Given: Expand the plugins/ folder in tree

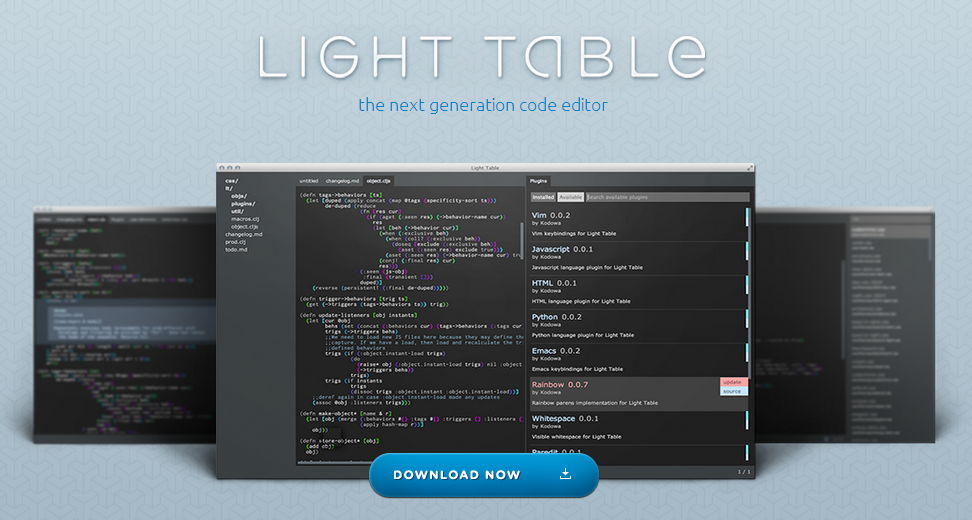Looking at the screenshot, I should pyautogui.click(x=243, y=203).
